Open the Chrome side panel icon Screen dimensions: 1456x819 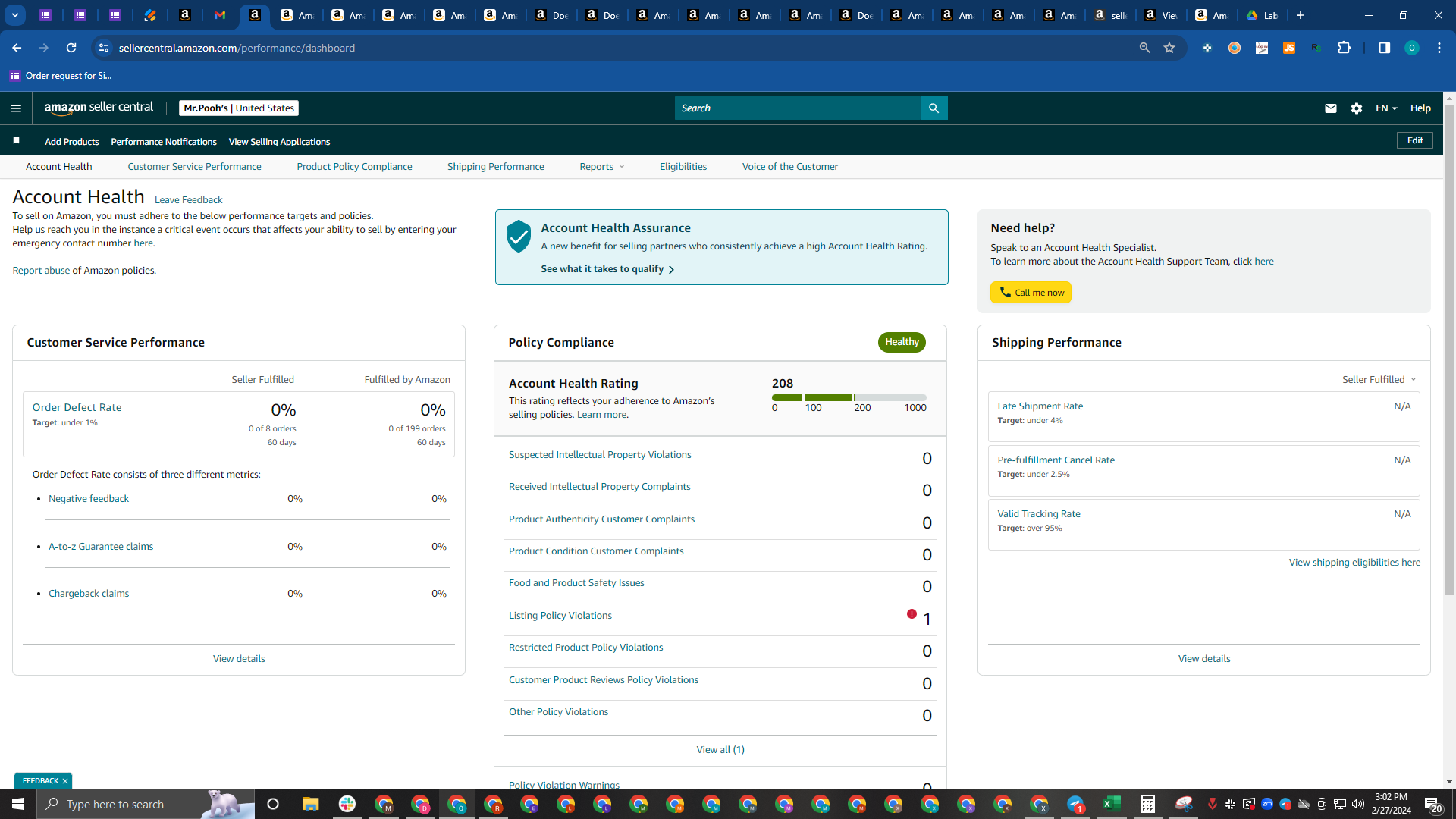1384,48
